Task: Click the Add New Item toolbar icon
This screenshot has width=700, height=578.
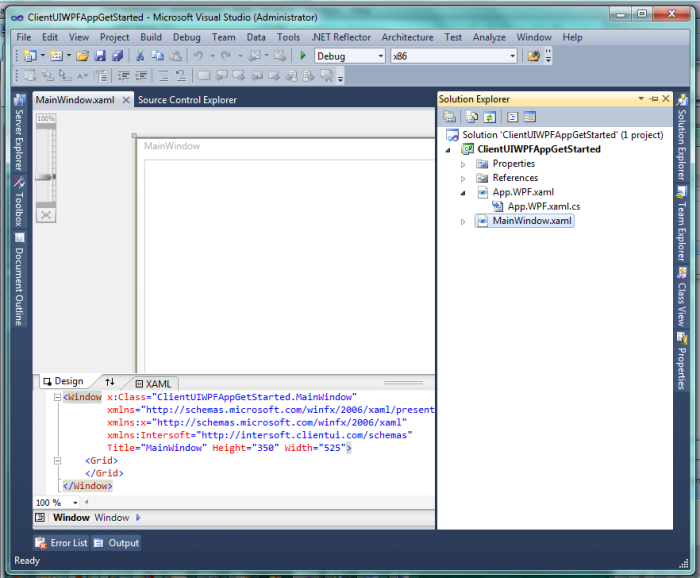Action: 56,56
